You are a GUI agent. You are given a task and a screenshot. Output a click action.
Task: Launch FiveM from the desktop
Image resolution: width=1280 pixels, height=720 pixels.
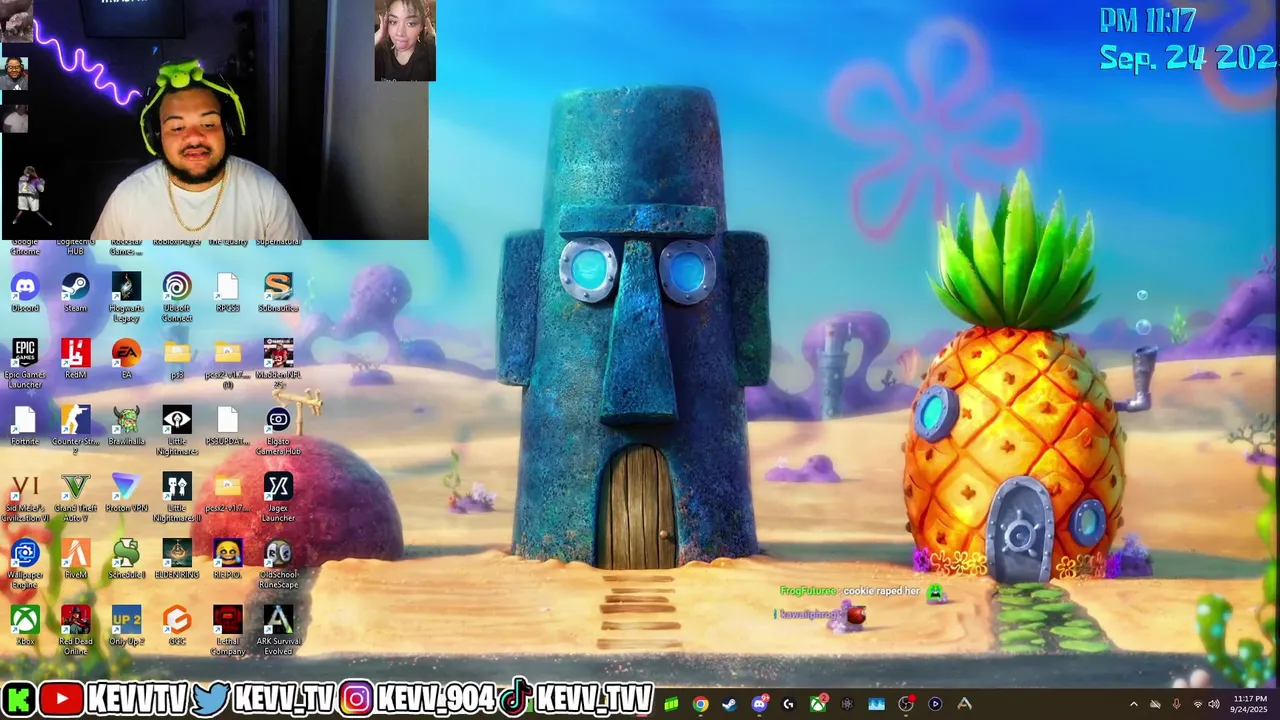75,559
